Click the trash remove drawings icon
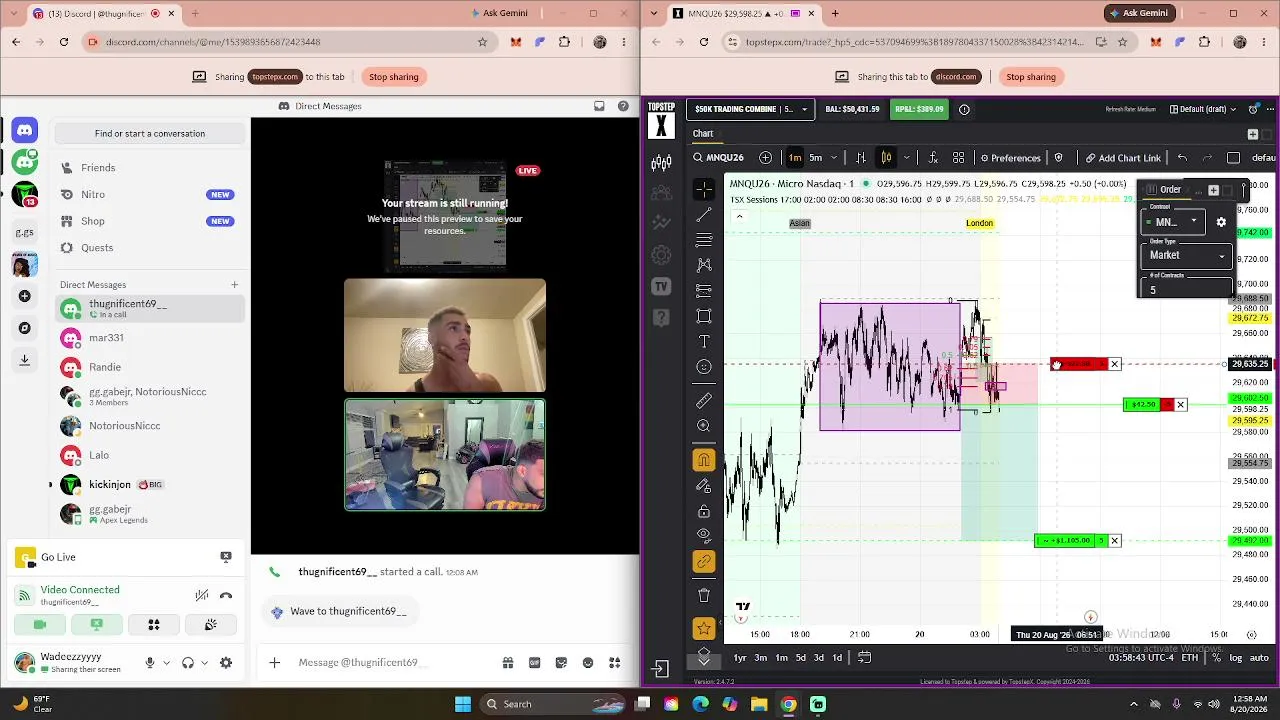This screenshot has height=720, width=1280. [704, 595]
